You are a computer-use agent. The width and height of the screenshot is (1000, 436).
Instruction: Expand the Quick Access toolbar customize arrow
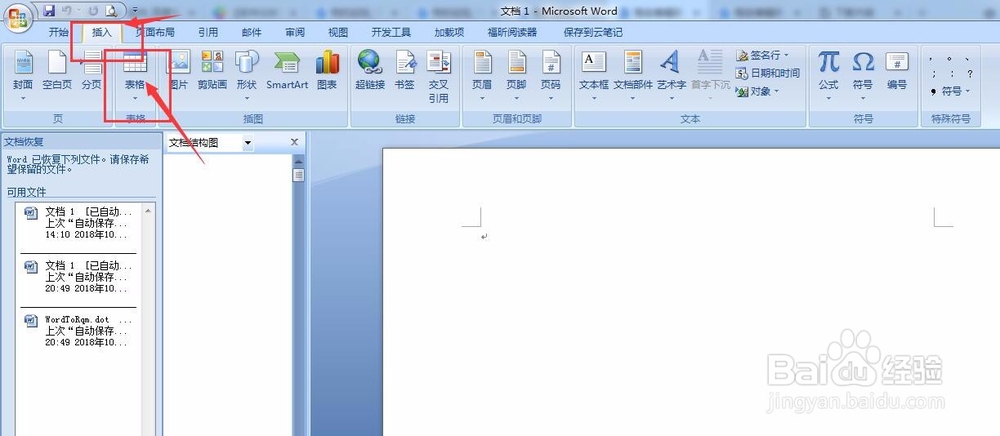135,10
